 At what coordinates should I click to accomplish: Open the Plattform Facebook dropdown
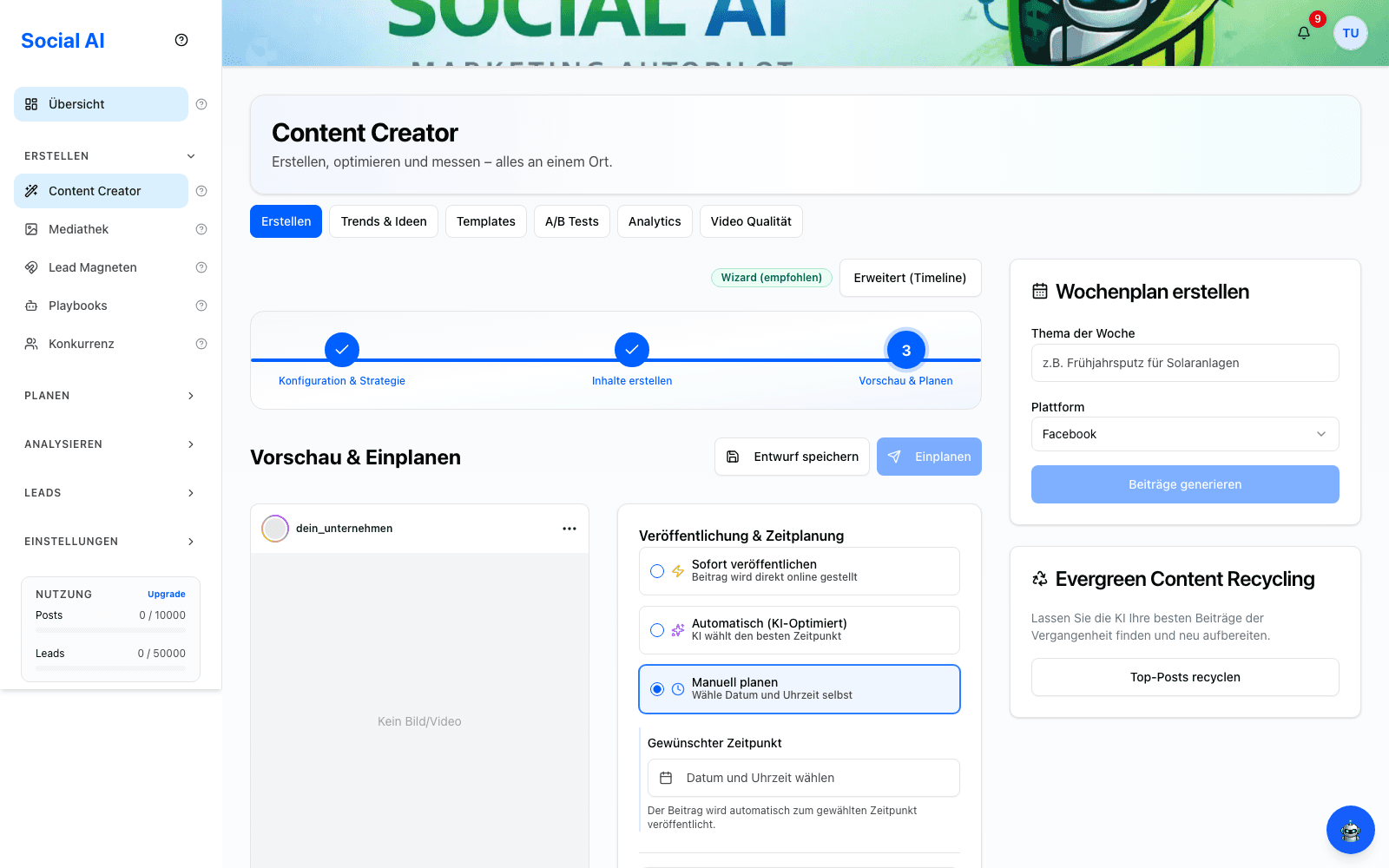[x=1185, y=434]
